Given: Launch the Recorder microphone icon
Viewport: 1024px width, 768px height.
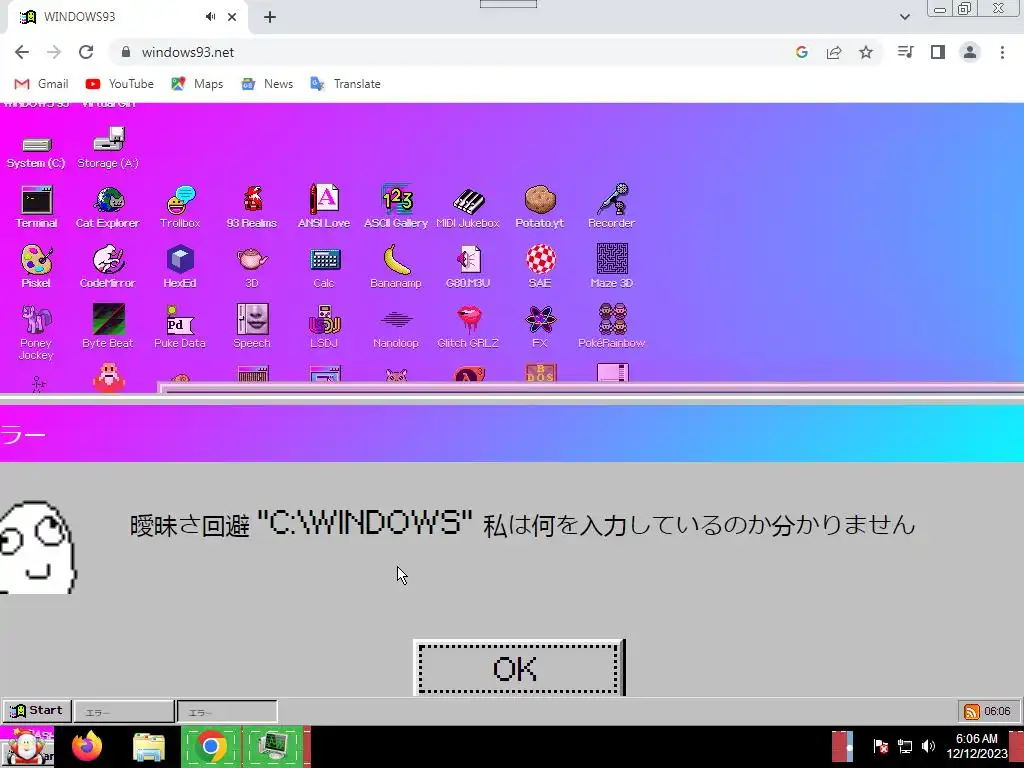Looking at the screenshot, I should coord(611,207).
